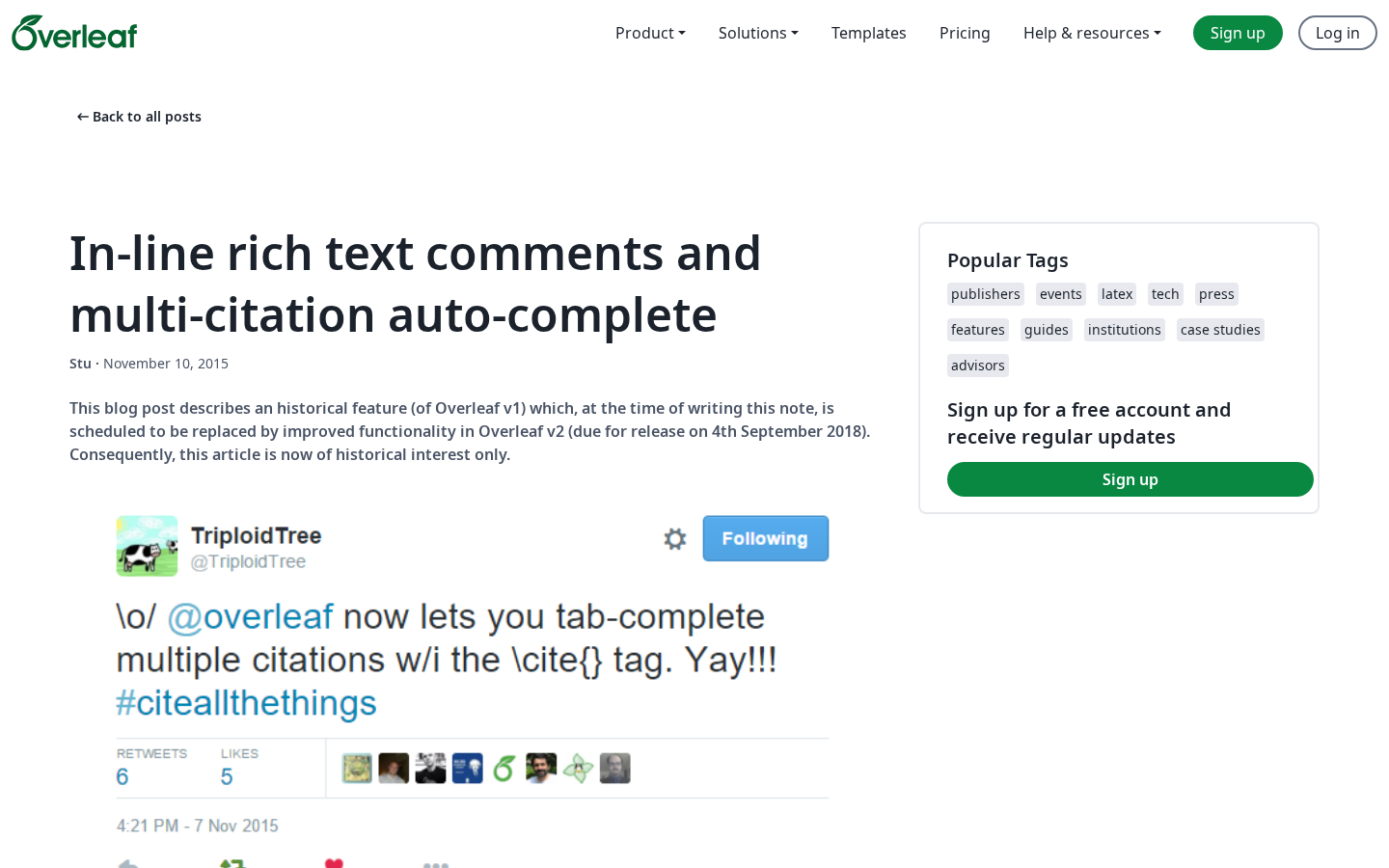
Task: Click the pinwheel-shaped liker avatar
Action: click(x=578, y=769)
